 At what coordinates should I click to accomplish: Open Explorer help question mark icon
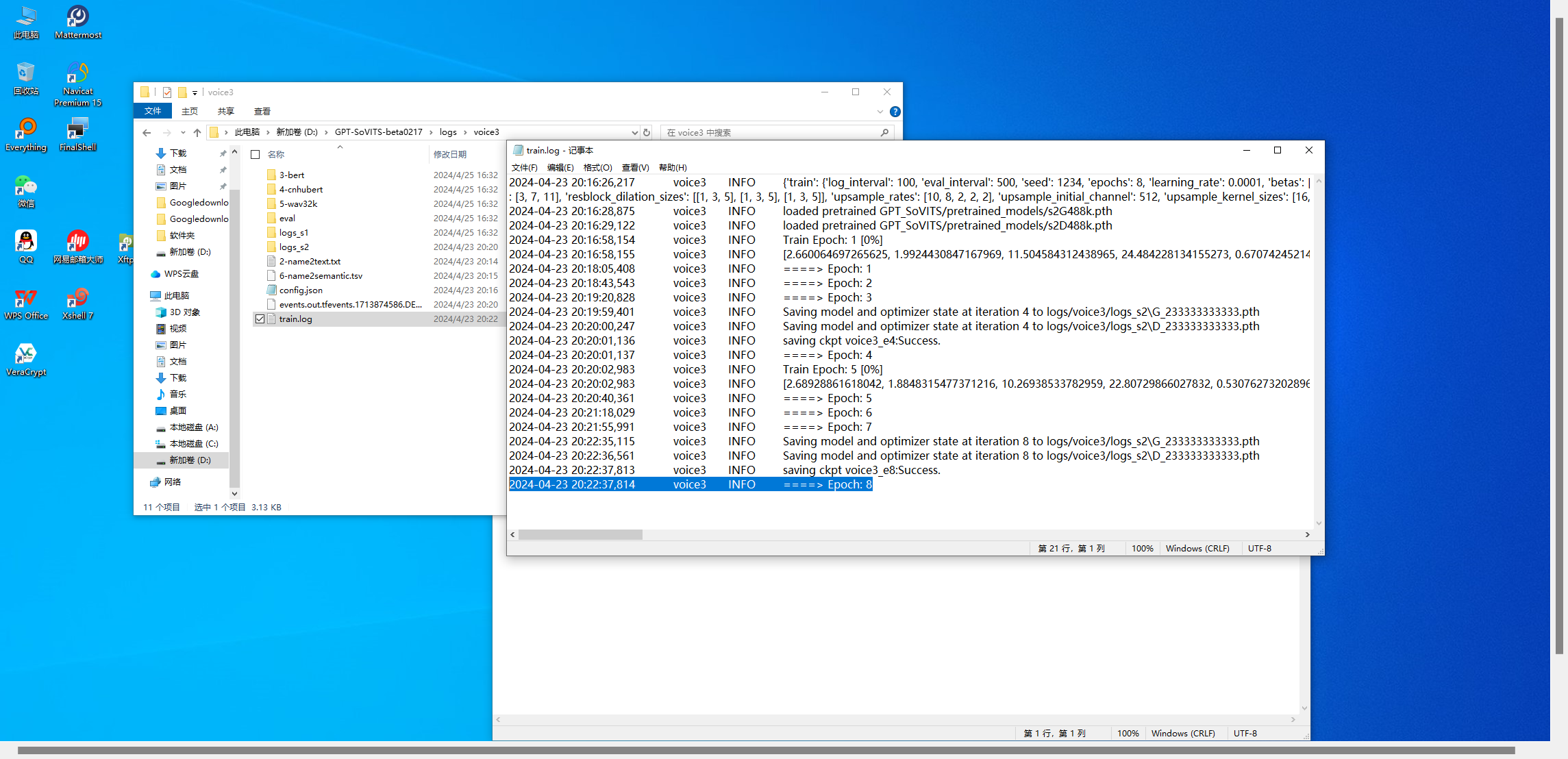click(895, 112)
